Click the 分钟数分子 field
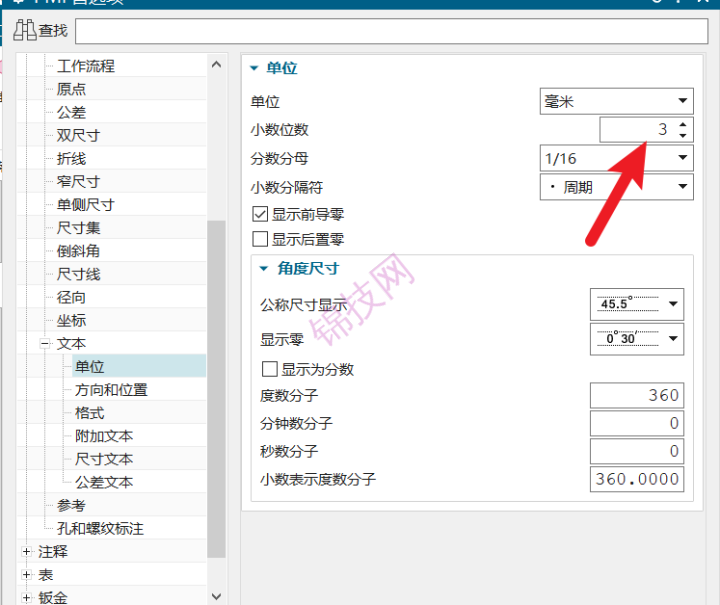Viewport: 720px width, 605px height. pyautogui.click(x=636, y=423)
